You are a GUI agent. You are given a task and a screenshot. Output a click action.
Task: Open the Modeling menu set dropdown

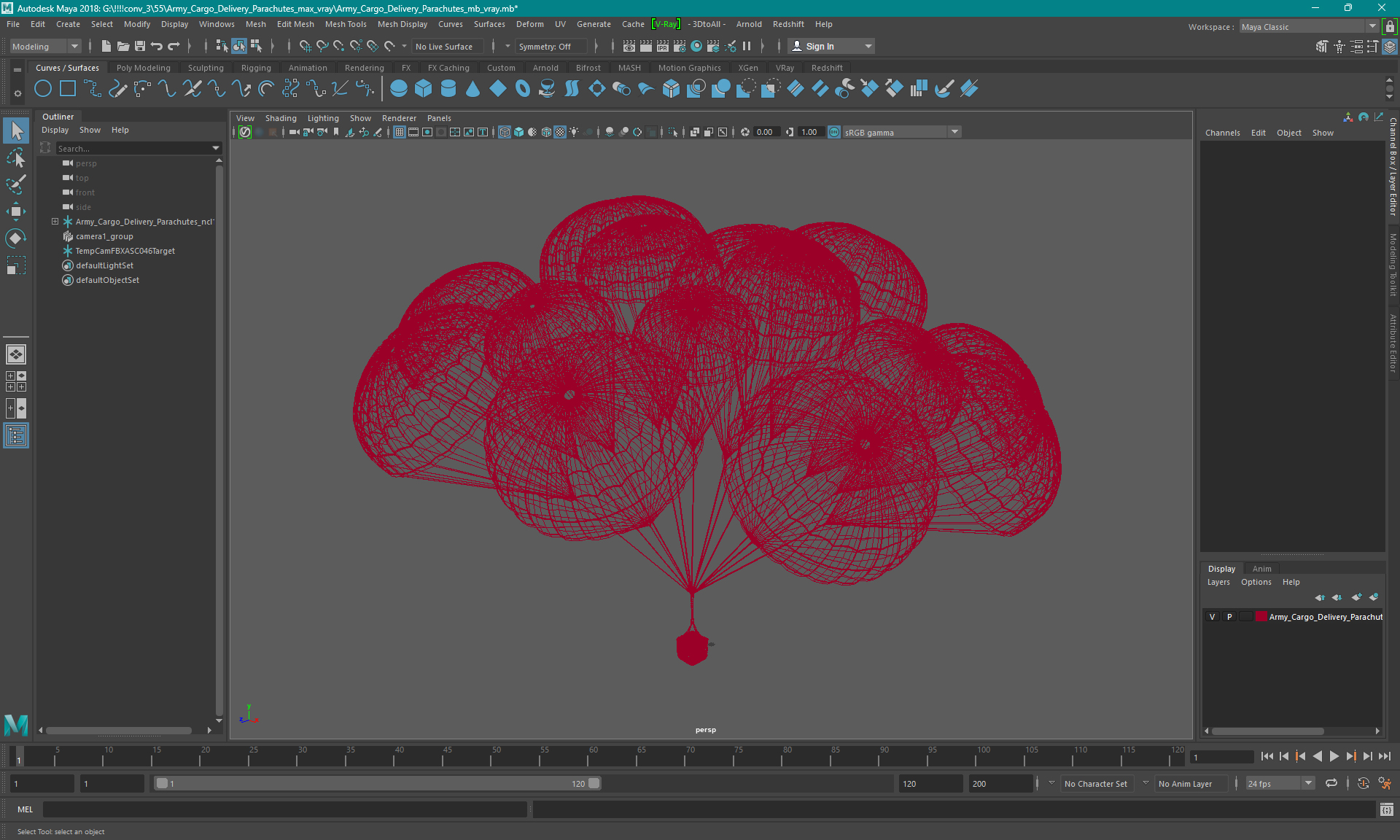45,46
